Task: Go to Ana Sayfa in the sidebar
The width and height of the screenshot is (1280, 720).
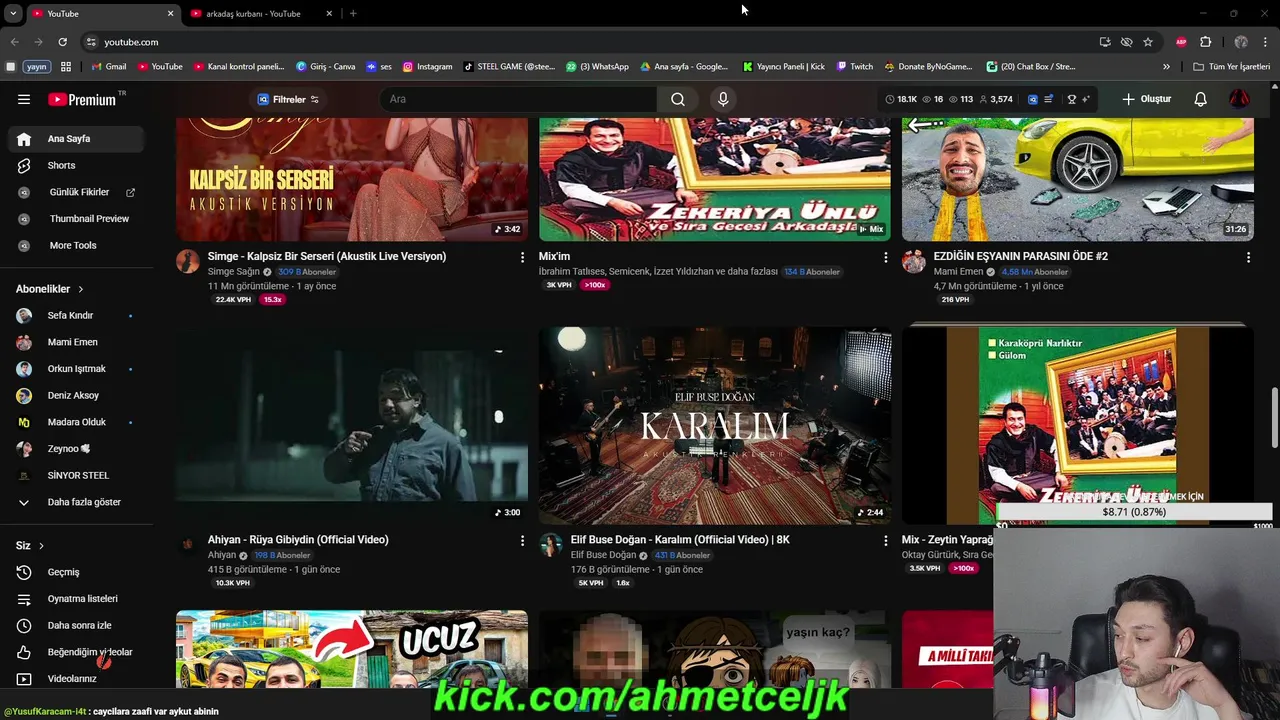Action: click(74, 139)
